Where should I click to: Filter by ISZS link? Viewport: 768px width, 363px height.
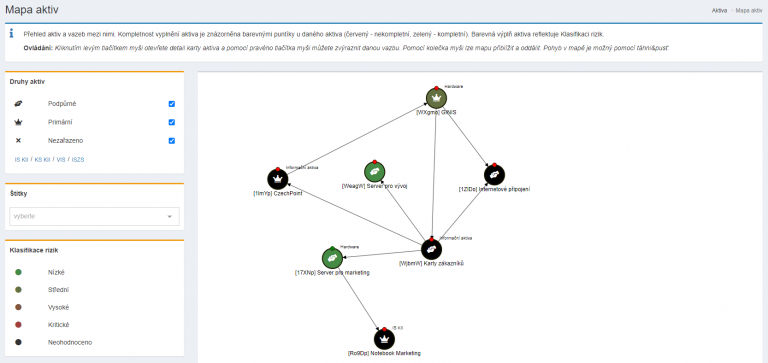point(78,160)
